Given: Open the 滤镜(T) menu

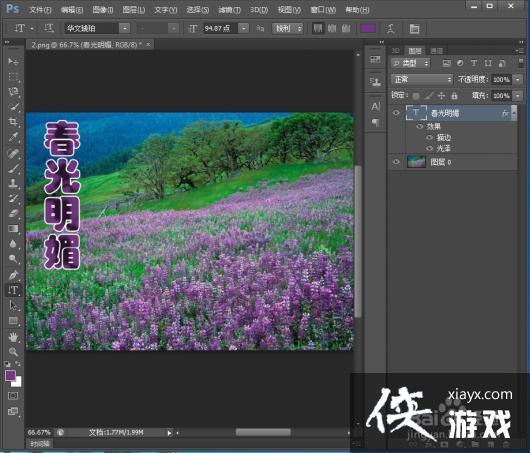Looking at the screenshot, I should click(x=229, y=10).
